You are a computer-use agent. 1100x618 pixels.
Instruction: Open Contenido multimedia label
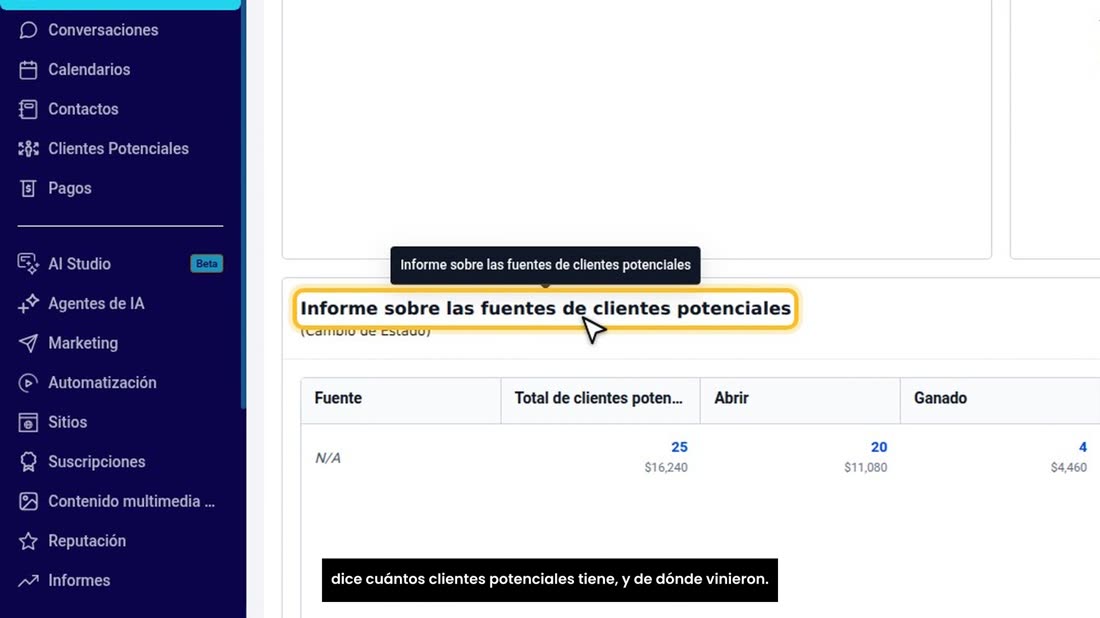[x=131, y=502]
